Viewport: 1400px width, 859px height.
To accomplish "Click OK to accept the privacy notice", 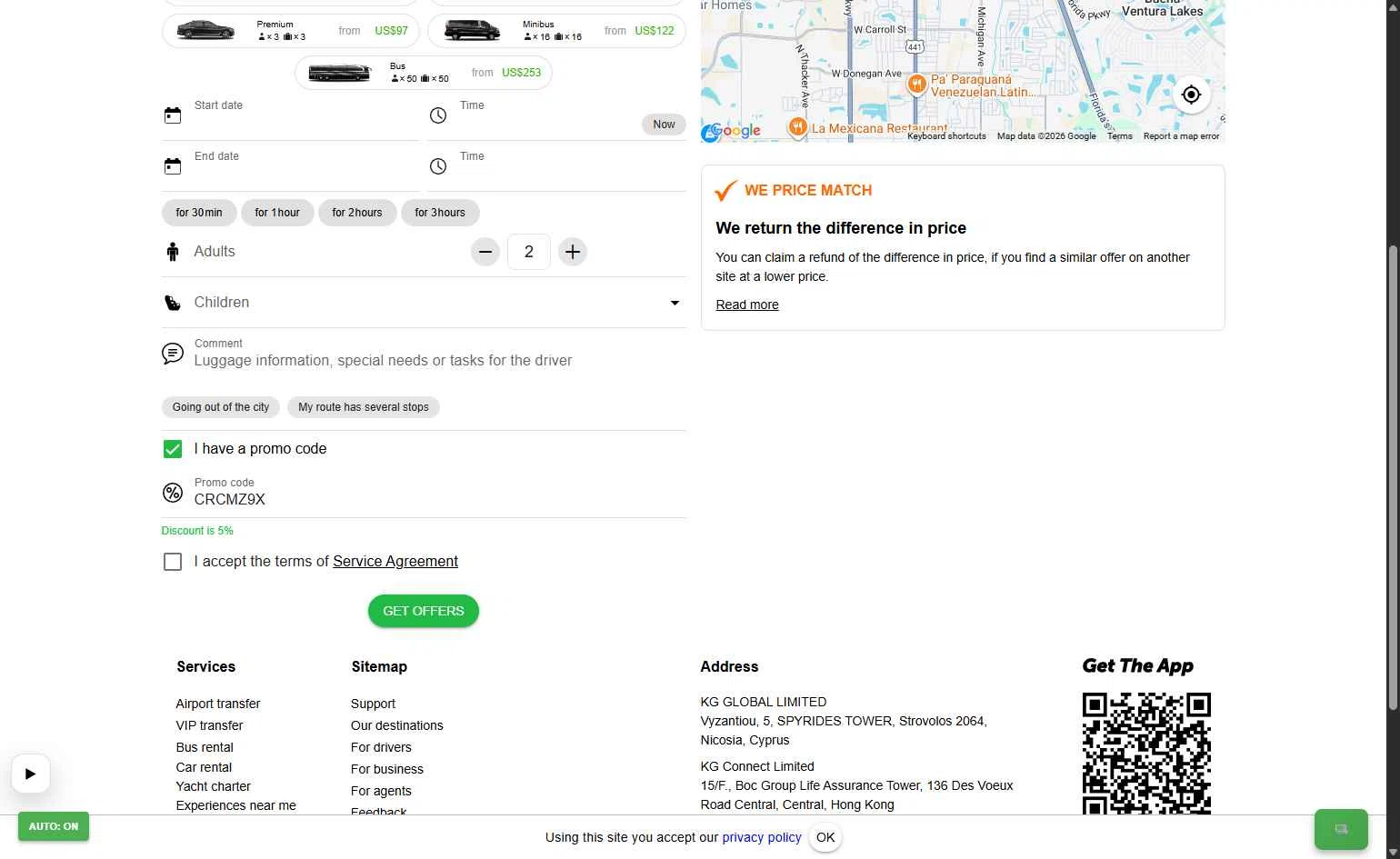I will (825, 838).
